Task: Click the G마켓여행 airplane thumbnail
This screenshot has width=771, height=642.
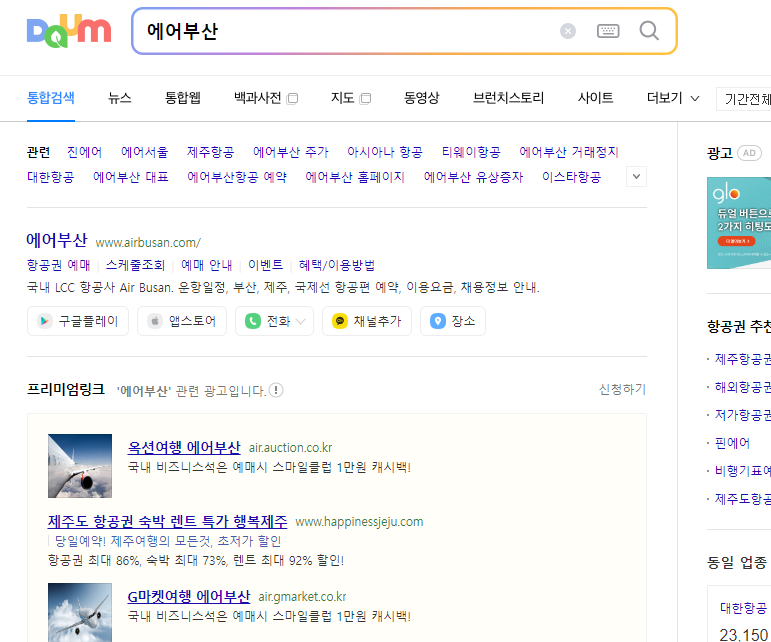Action: point(80,613)
